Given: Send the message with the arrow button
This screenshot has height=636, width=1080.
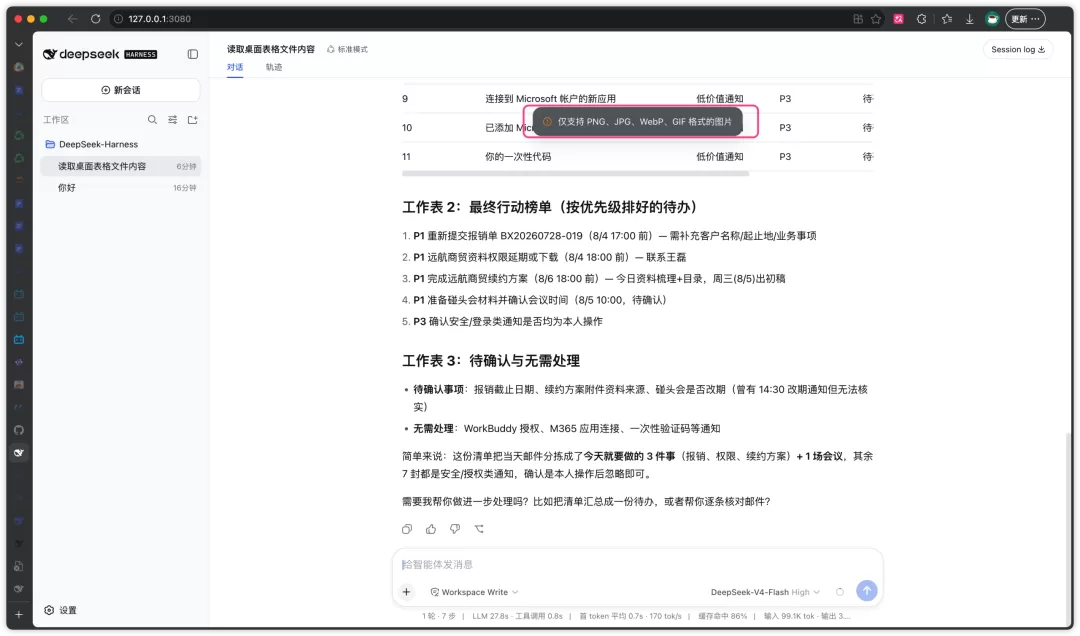Looking at the screenshot, I should (x=867, y=591).
